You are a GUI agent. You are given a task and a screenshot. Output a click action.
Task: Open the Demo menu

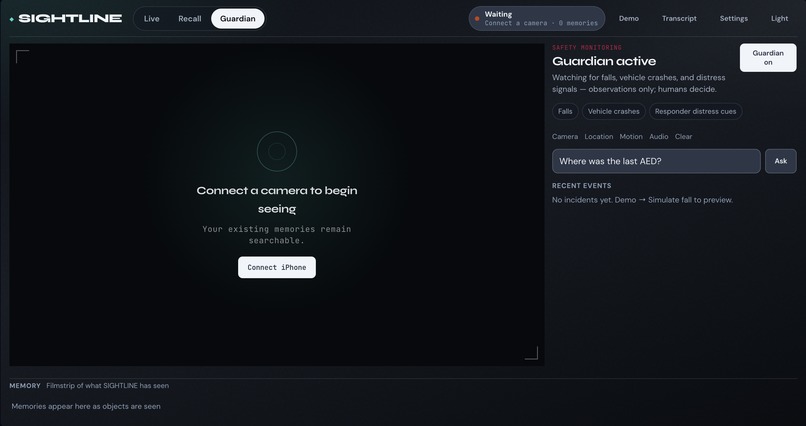(629, 18)
